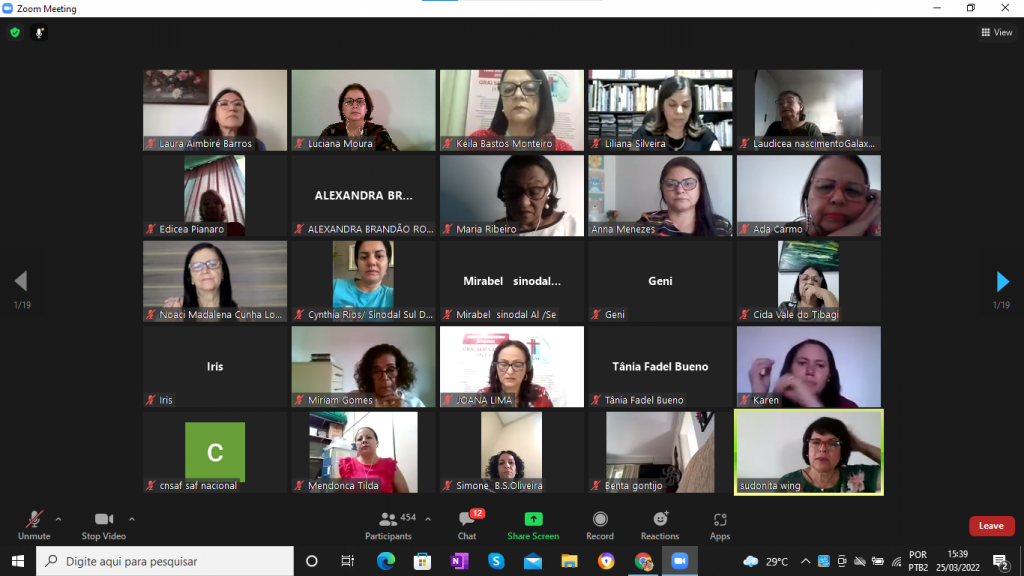Image resolution: width=1024 pixels, height=576 pixels.
Task: Select the highlighted sudonita wing video tile
Action: click(809, 452)
